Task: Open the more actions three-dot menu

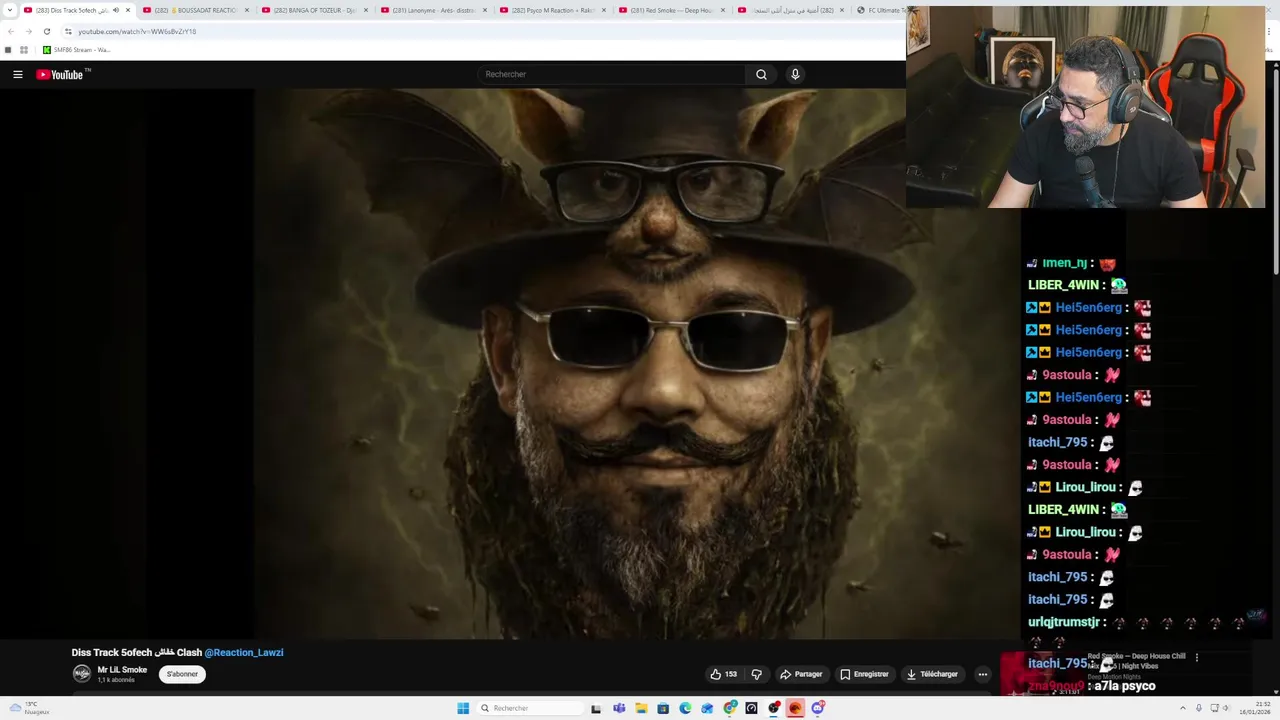Action: 982,674
